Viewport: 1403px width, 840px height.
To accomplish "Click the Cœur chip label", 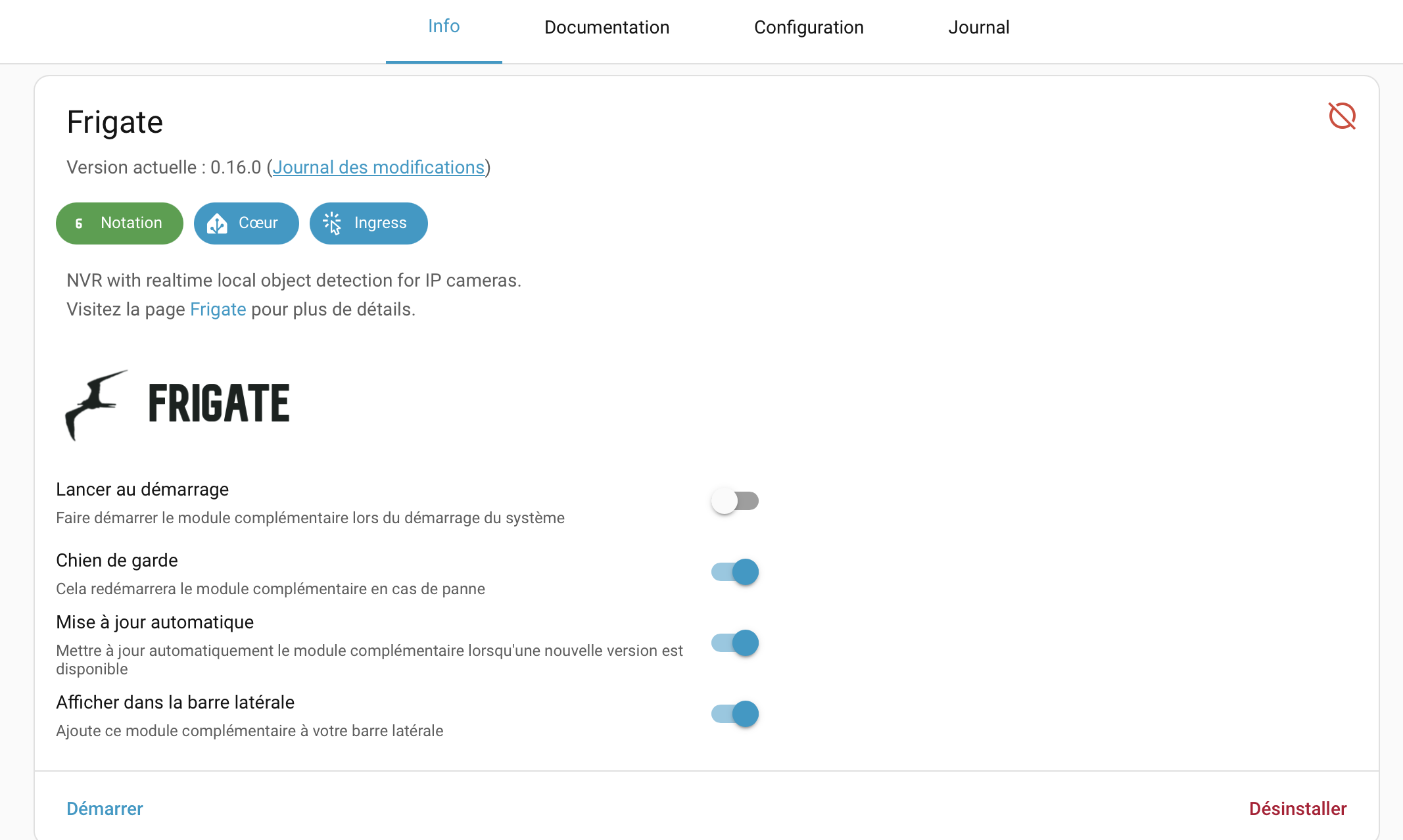I will [258, 223].
